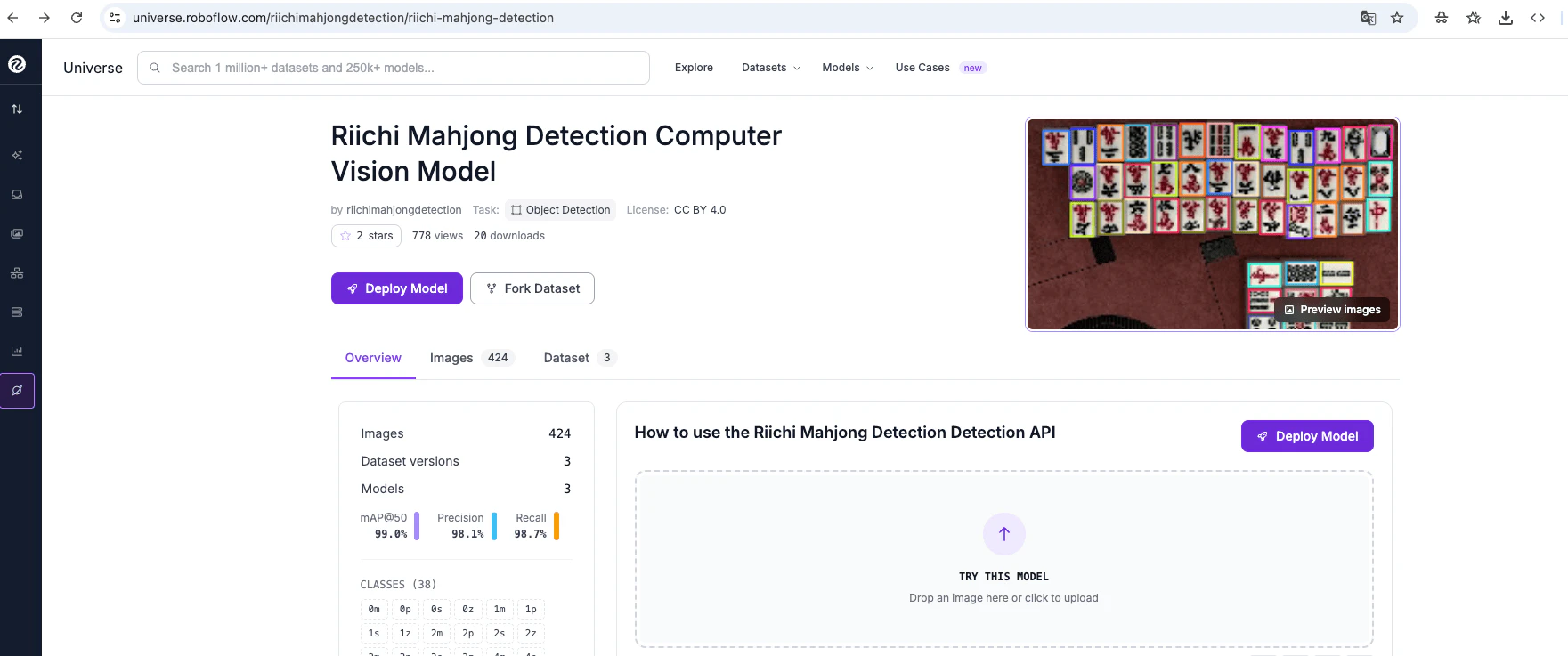Click the CC BY 4.0 license text
This screenshot has height=656, width=1568.
pos(700,210)
